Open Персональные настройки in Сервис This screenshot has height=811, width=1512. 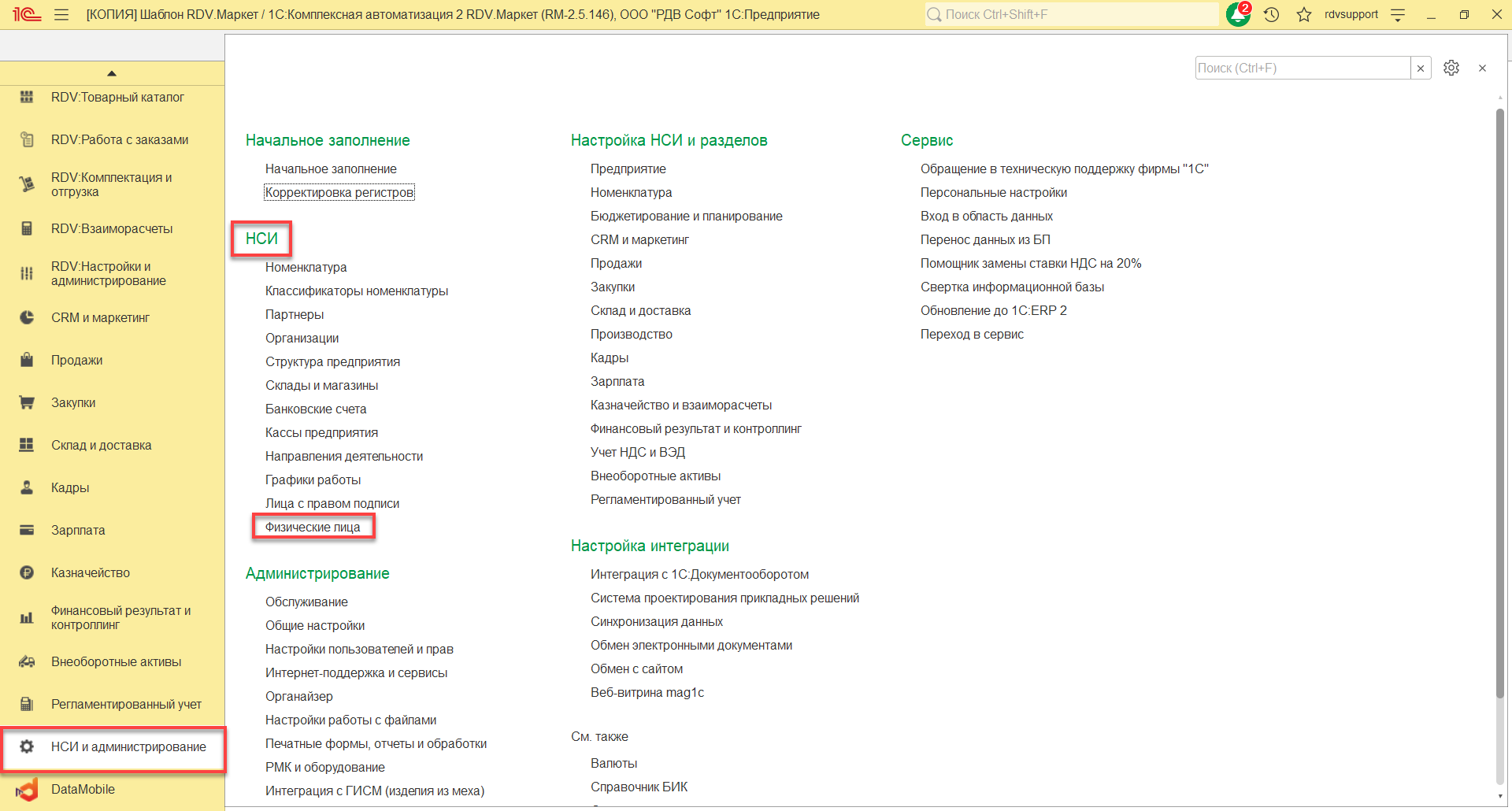pos(994,192)
